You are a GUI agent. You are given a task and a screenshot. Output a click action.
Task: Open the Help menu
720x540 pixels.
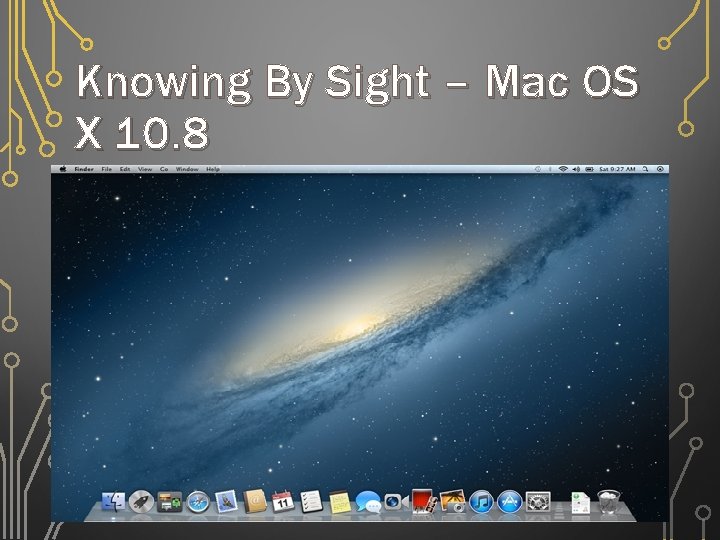click(213, 169)
